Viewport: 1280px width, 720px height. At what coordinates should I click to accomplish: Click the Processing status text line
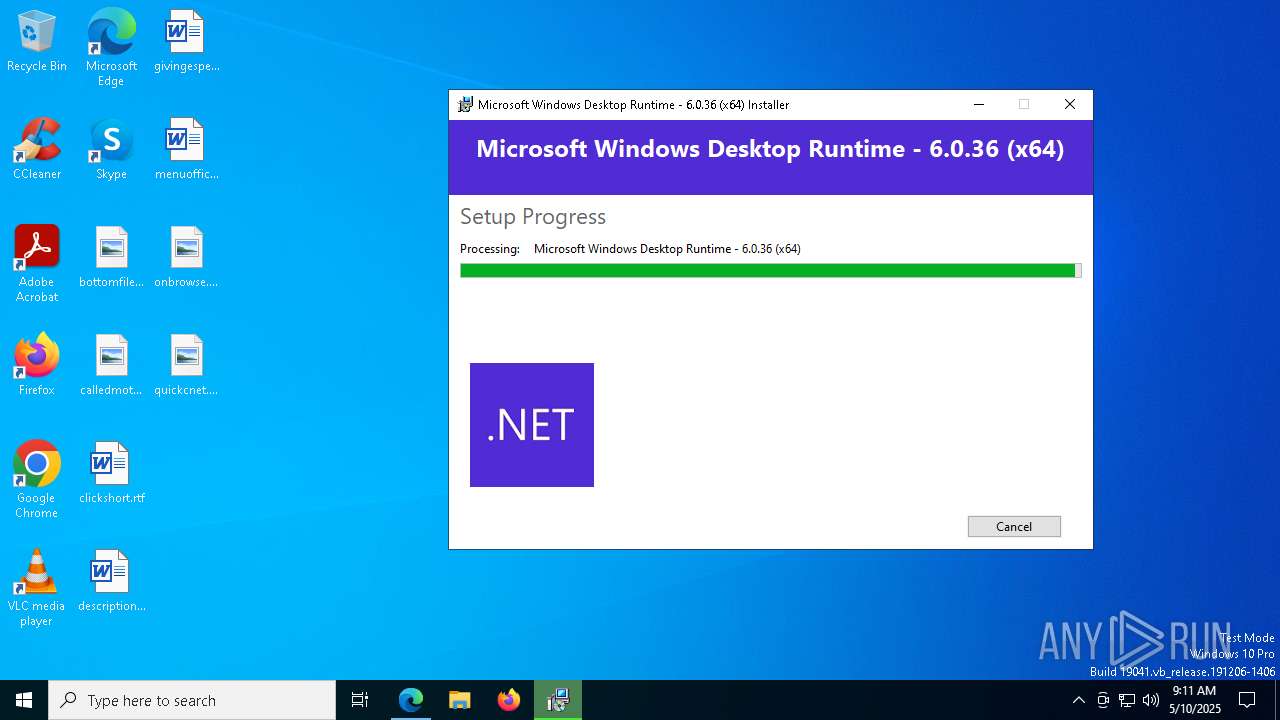point(630,249)
